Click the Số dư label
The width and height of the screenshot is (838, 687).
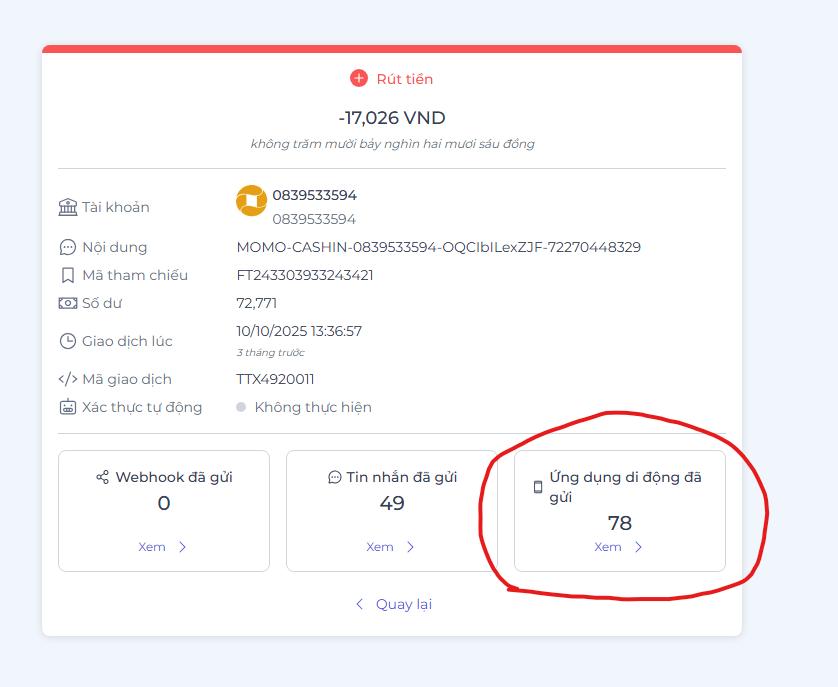coord(102,303)
